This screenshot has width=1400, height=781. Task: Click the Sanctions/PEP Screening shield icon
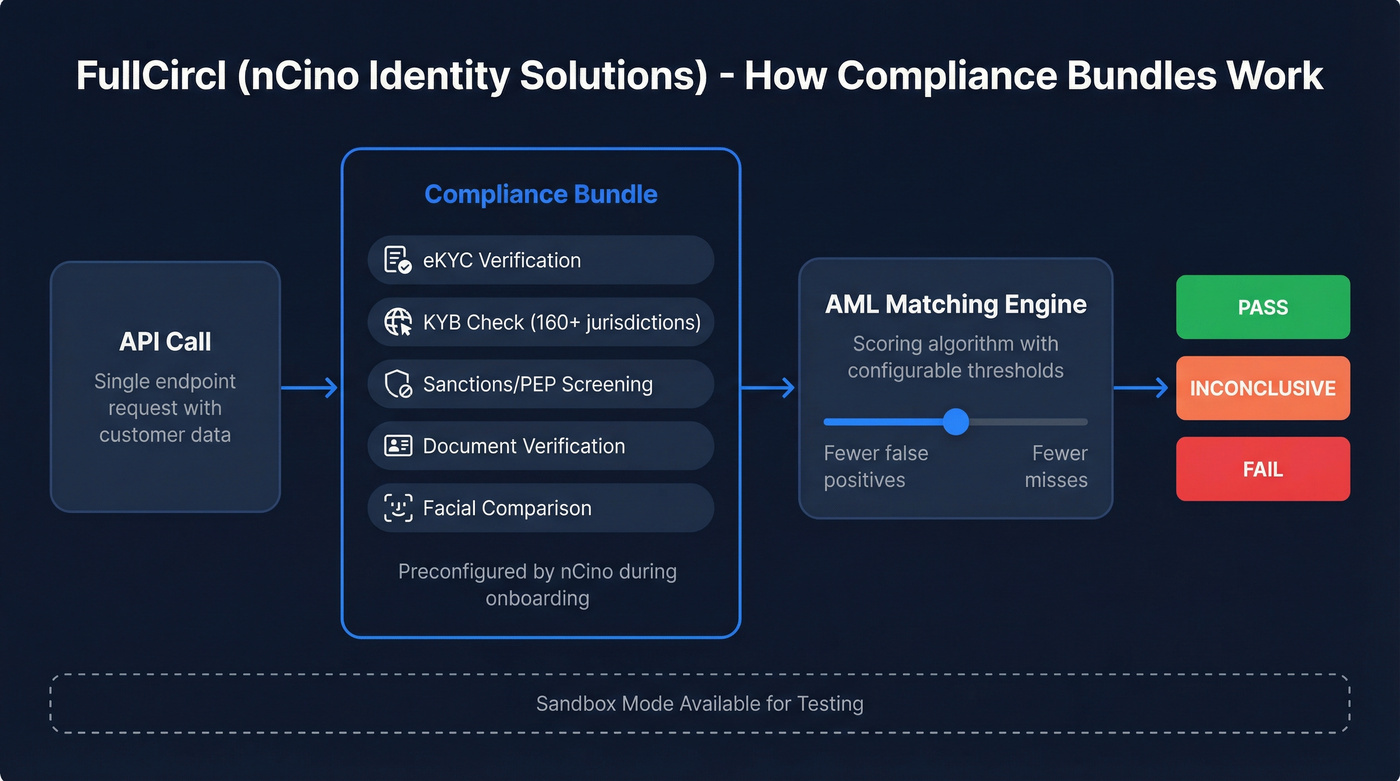pyautogui.click(x=398, y=384)
